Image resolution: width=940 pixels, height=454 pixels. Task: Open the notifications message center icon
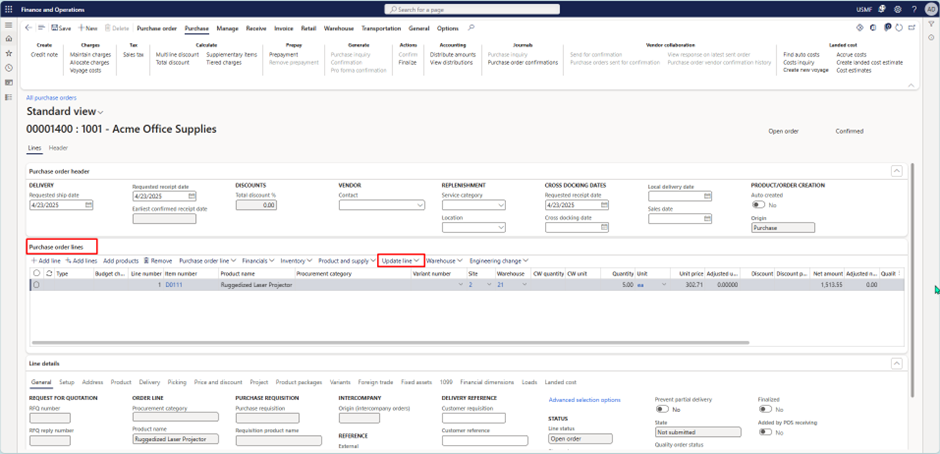pos(881,10)
